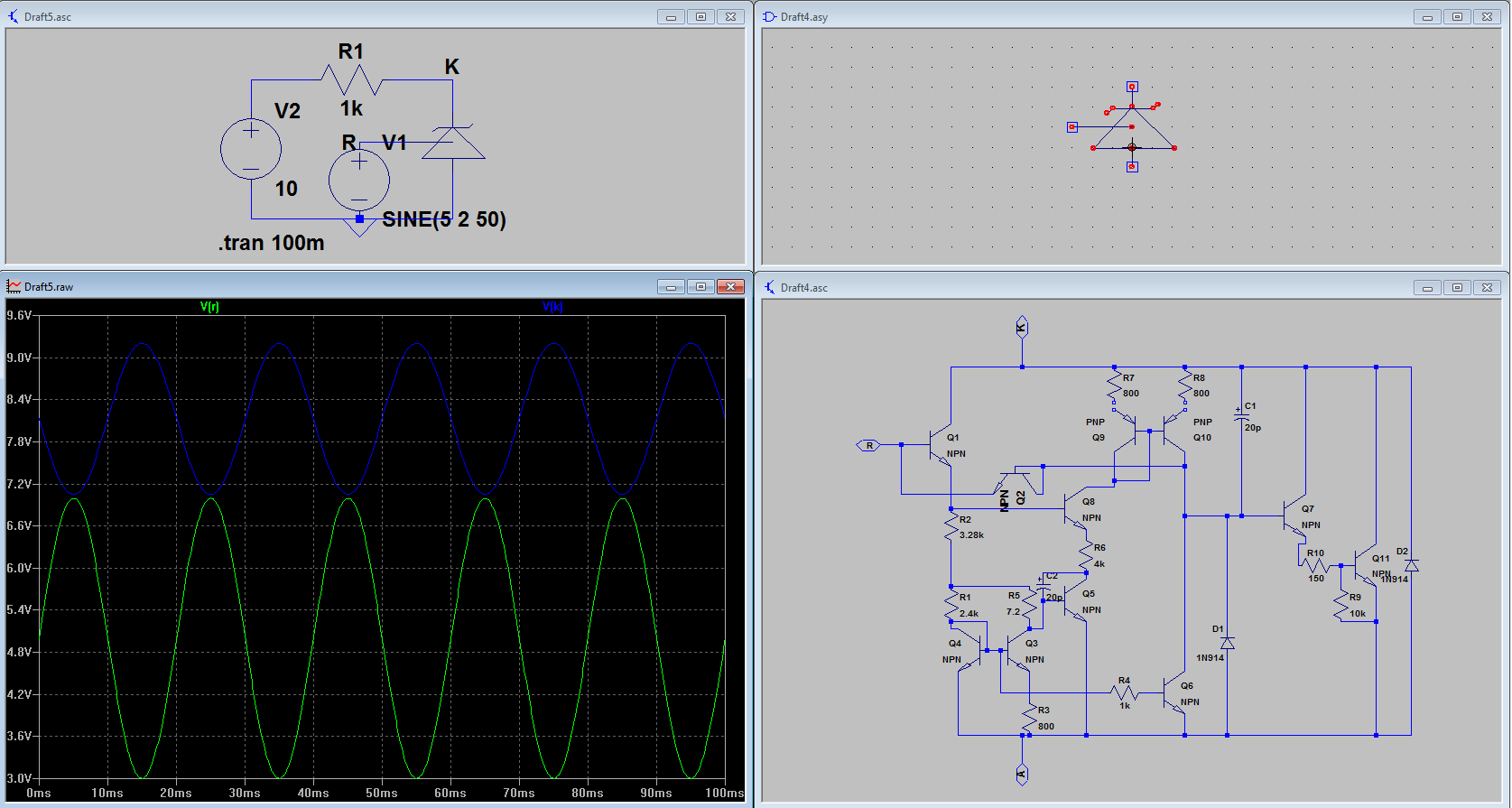Screen dimensions: 1512x808
Task: Select the V(r) trace label in plot
Action: click(209, 307)
